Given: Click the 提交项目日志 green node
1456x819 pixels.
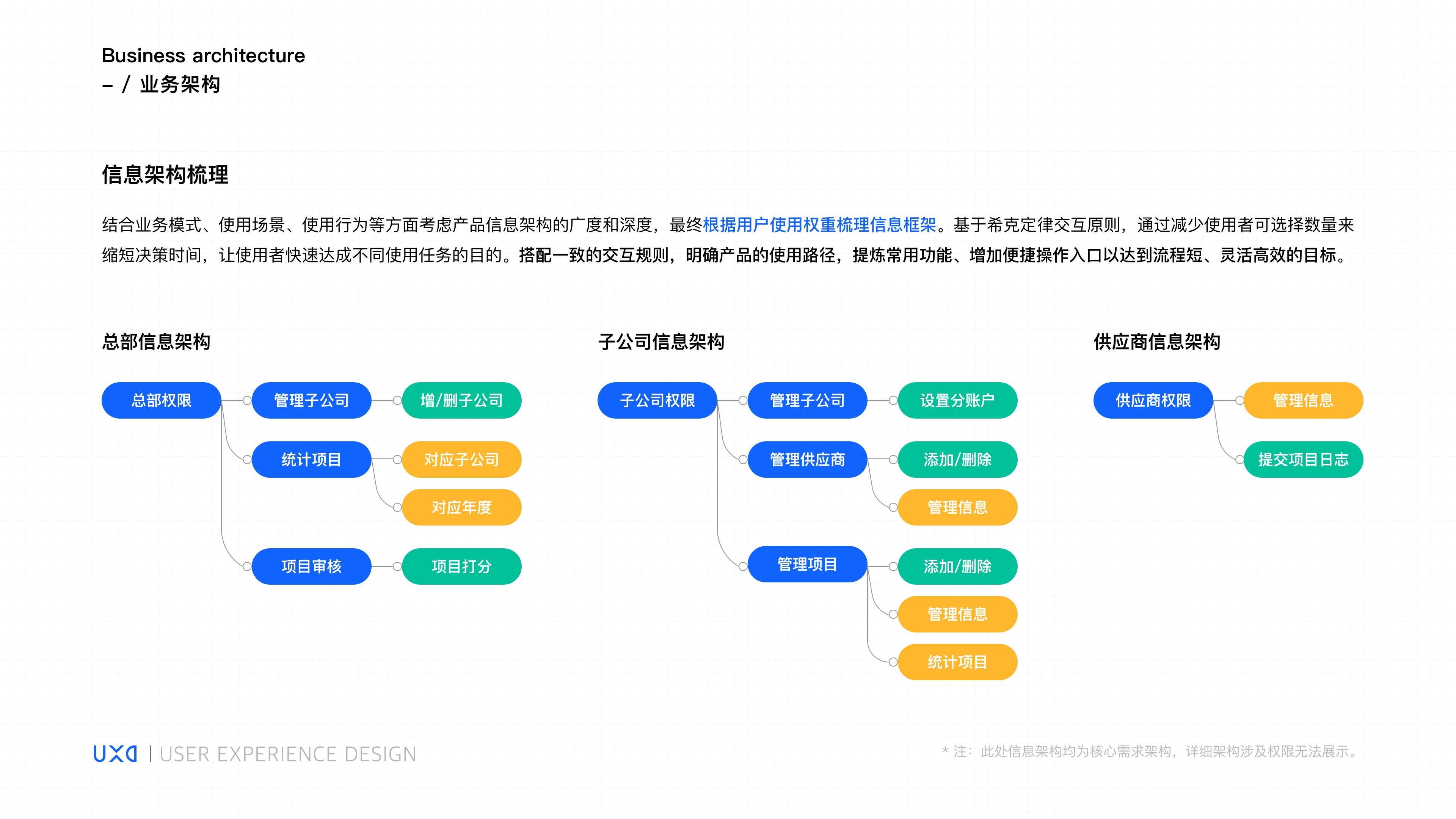Looking at the screenshot, I should 1303,460.
